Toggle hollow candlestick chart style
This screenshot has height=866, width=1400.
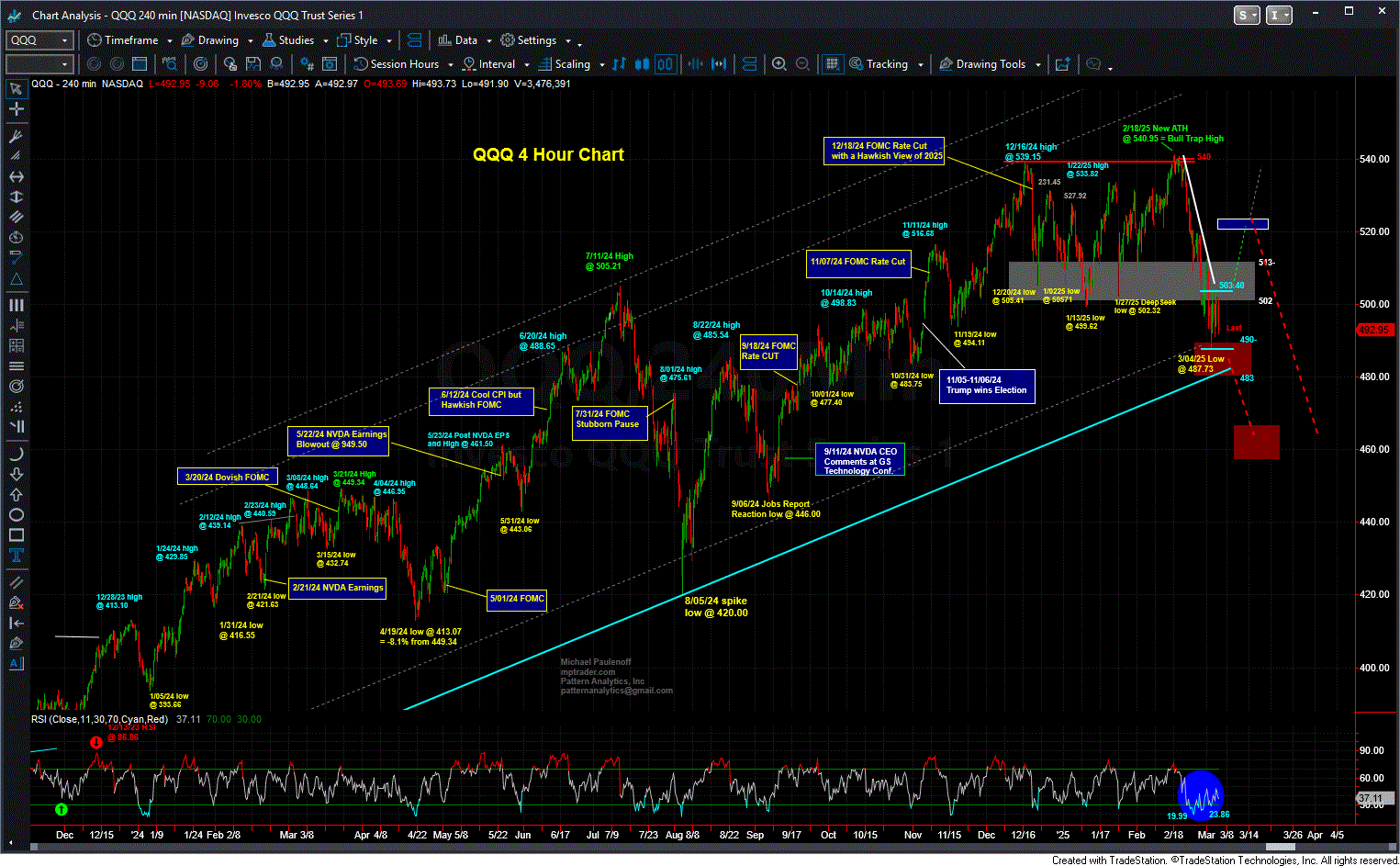(665, 64)
